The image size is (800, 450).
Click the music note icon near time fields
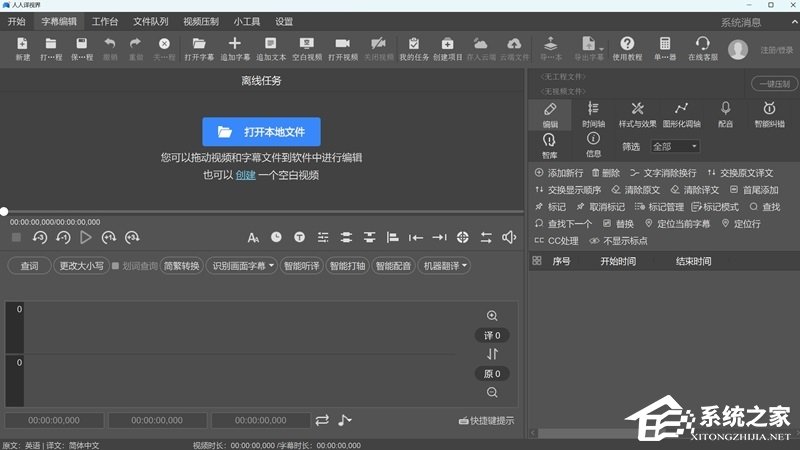345,420
